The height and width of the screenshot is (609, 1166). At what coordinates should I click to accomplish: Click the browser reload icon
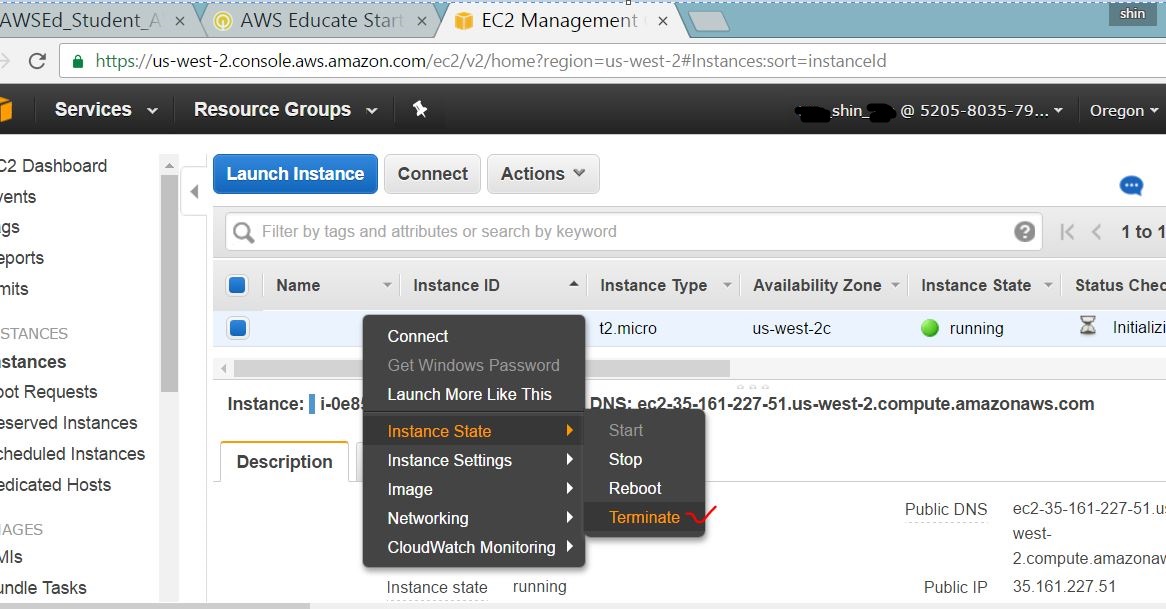point(37,61)
